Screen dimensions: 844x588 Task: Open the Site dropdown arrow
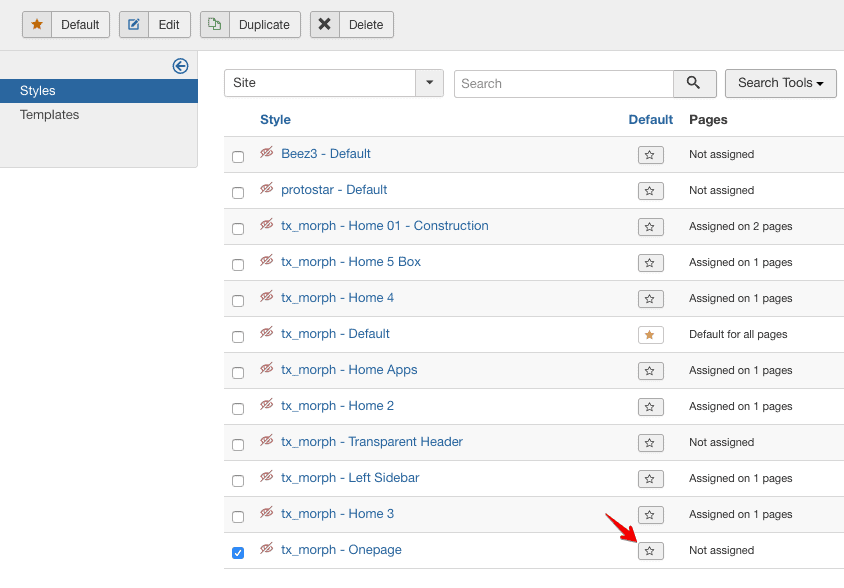430,83
